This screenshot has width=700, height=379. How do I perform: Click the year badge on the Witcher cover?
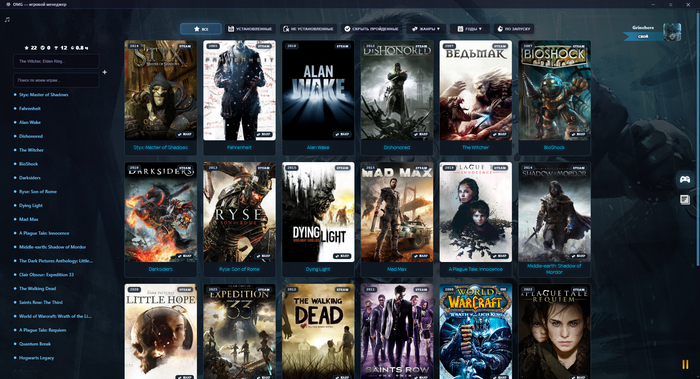[449, 46]
